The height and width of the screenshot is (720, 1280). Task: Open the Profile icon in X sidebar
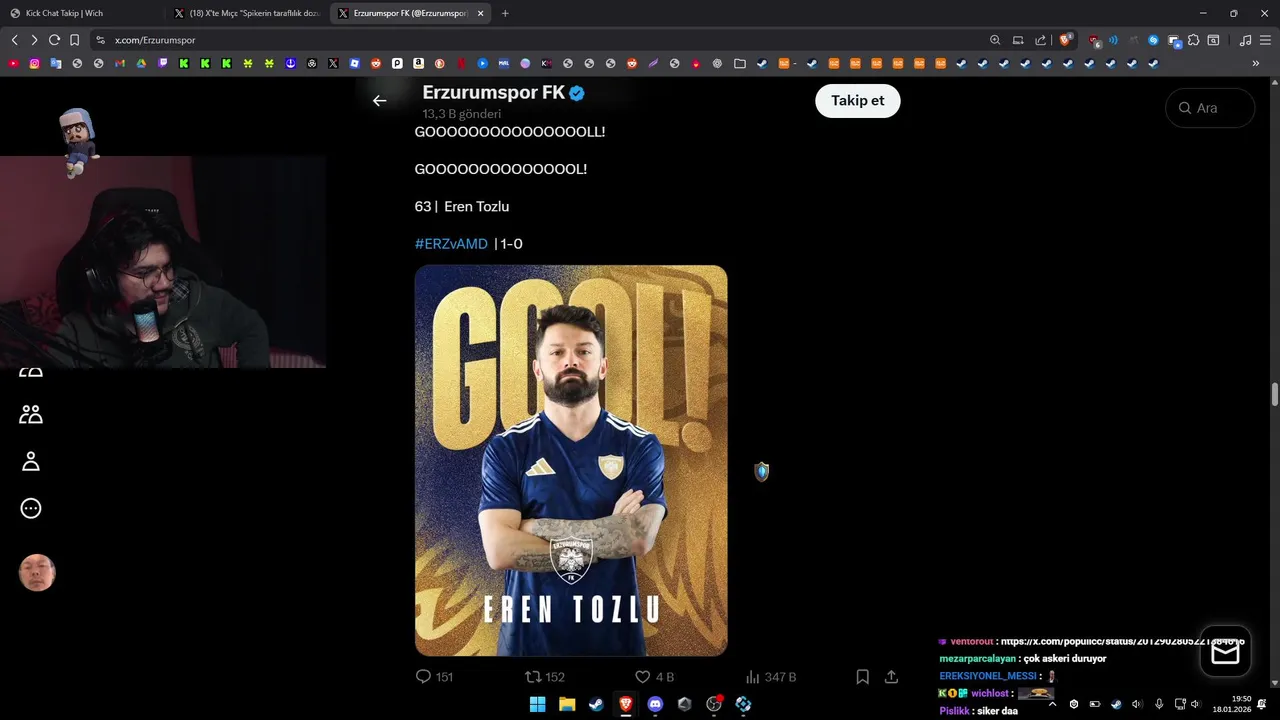(x=31, y=461)
